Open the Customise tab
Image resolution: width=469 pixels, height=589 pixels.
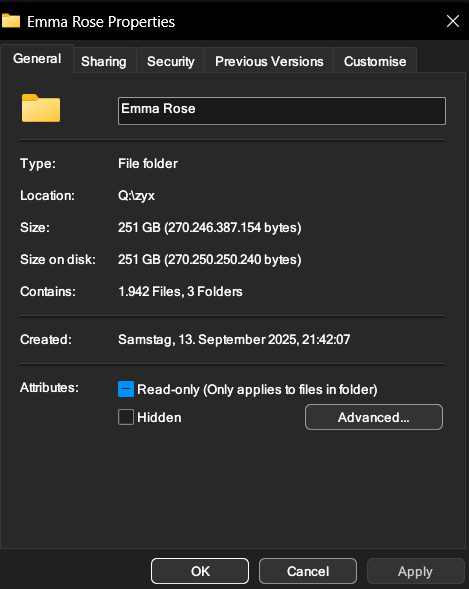click(x=375, y=61)
